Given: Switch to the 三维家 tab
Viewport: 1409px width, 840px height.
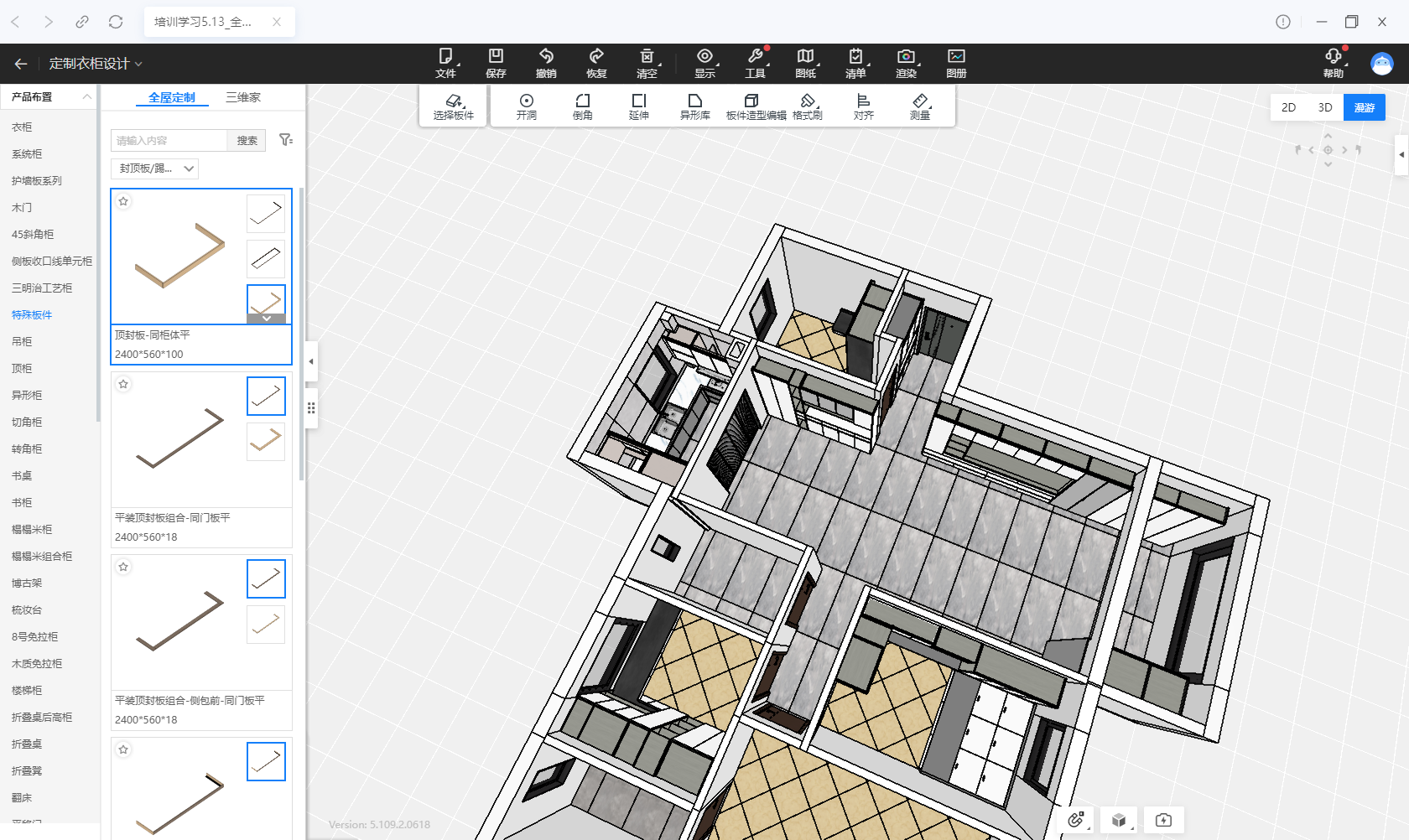Looking at the screenshot, I should (x=243, y=97).
